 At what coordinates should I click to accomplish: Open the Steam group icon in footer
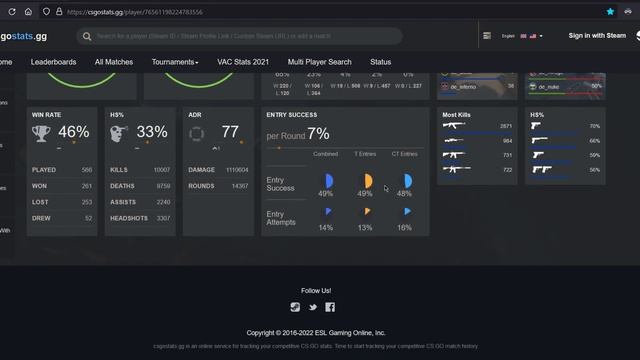(x=295, y=307)
